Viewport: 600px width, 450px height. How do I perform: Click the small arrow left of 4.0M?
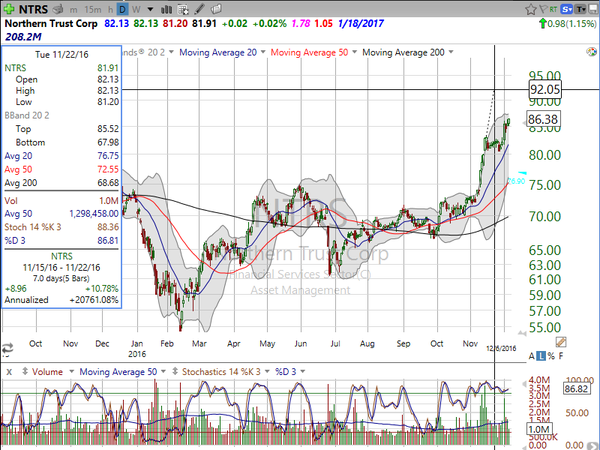[525, 383]
